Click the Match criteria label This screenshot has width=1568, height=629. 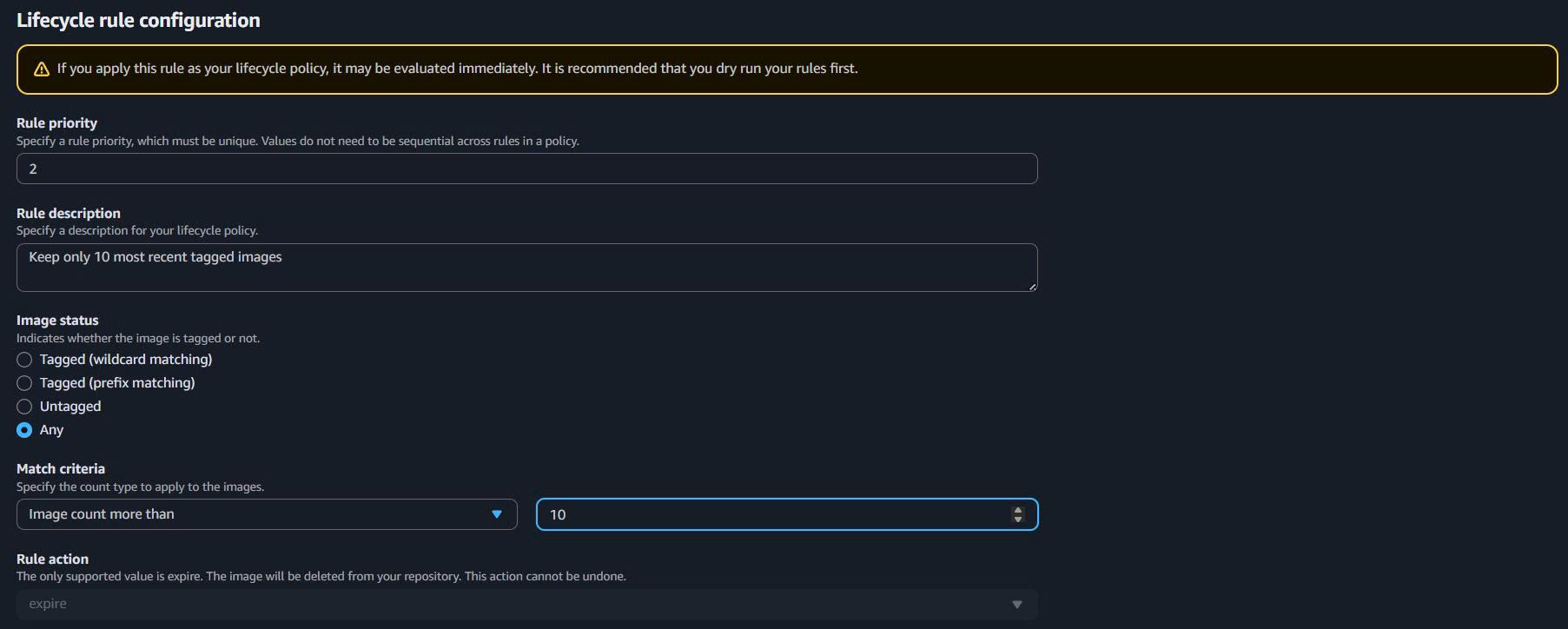coord(61,469)
